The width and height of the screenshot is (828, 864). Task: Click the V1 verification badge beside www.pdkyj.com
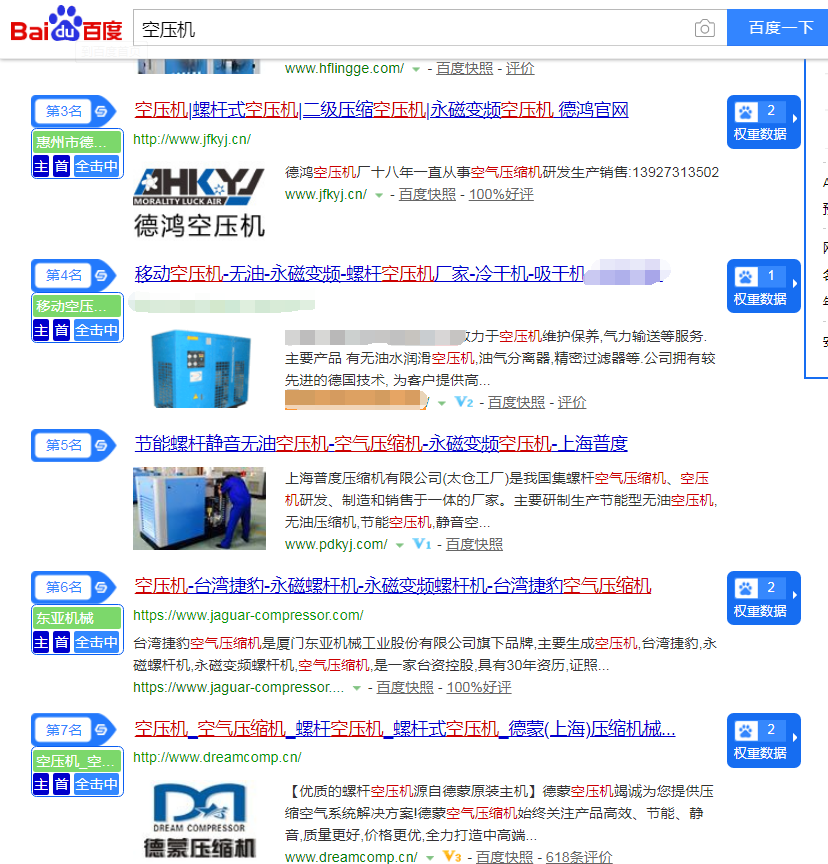coord(422,544)
